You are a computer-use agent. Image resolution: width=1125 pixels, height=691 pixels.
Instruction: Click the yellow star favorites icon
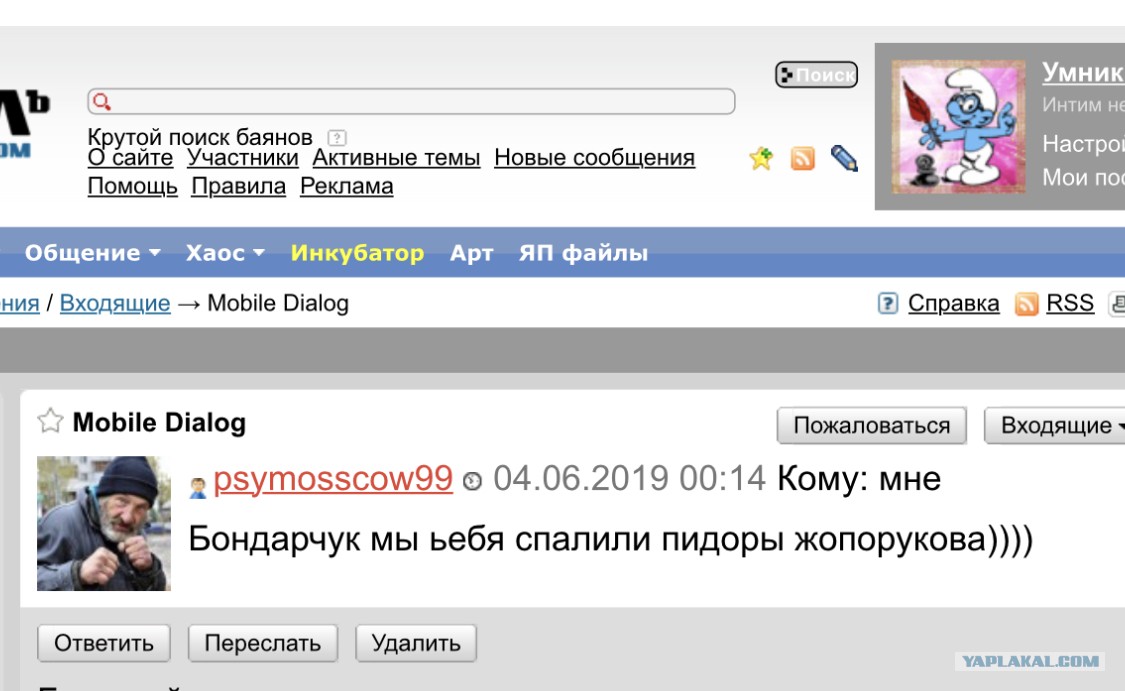761,158
